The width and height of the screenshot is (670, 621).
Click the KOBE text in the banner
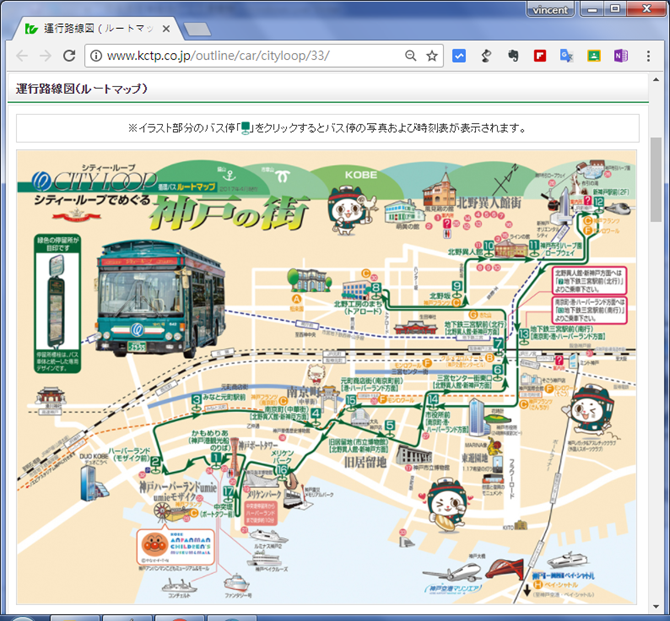(361, 175)
